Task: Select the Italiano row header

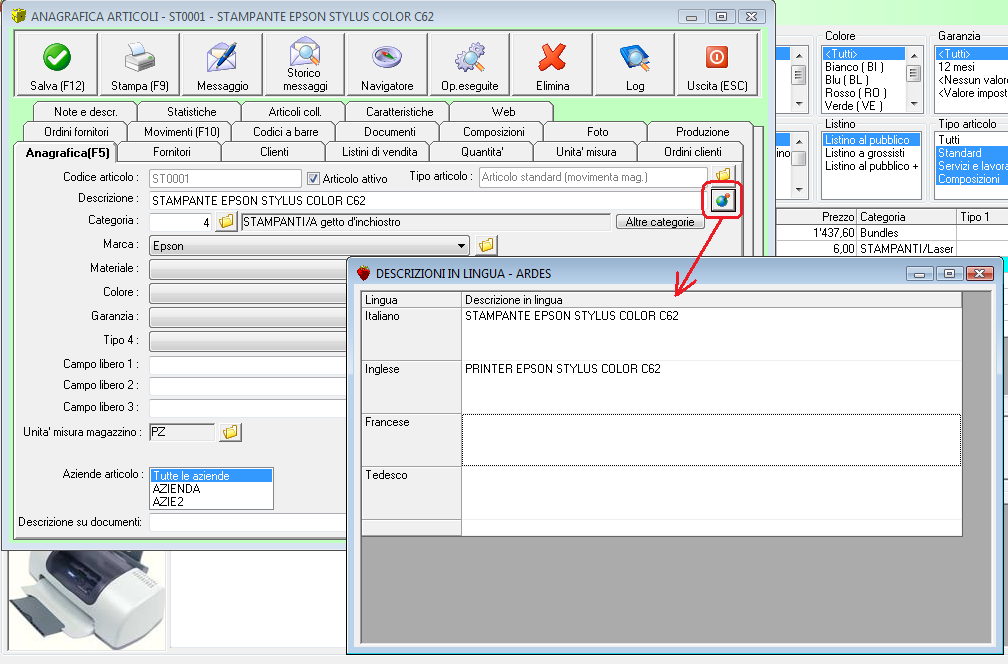Action: pos(411,334)
